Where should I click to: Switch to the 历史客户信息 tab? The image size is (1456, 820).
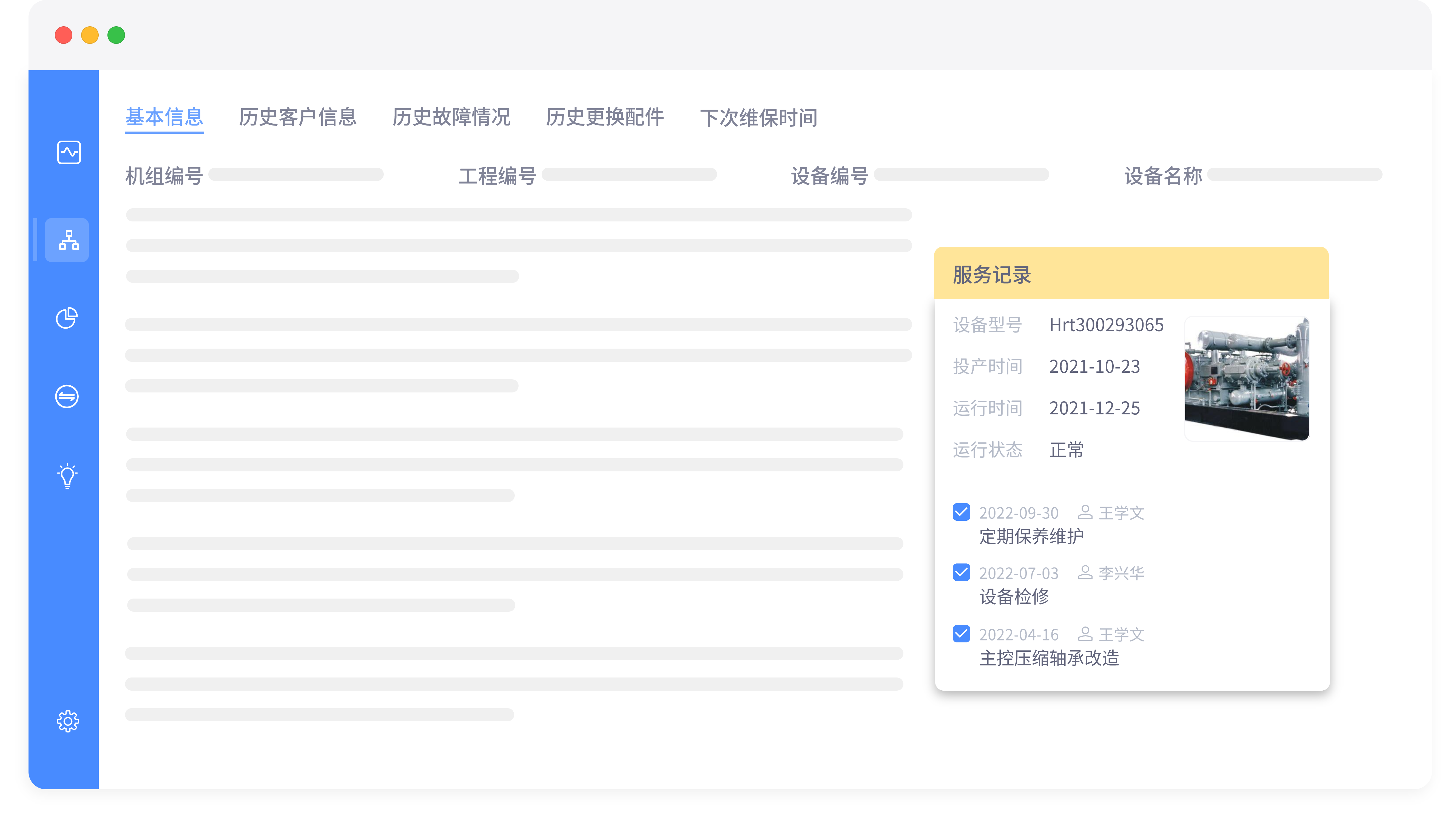click(298, 117)
